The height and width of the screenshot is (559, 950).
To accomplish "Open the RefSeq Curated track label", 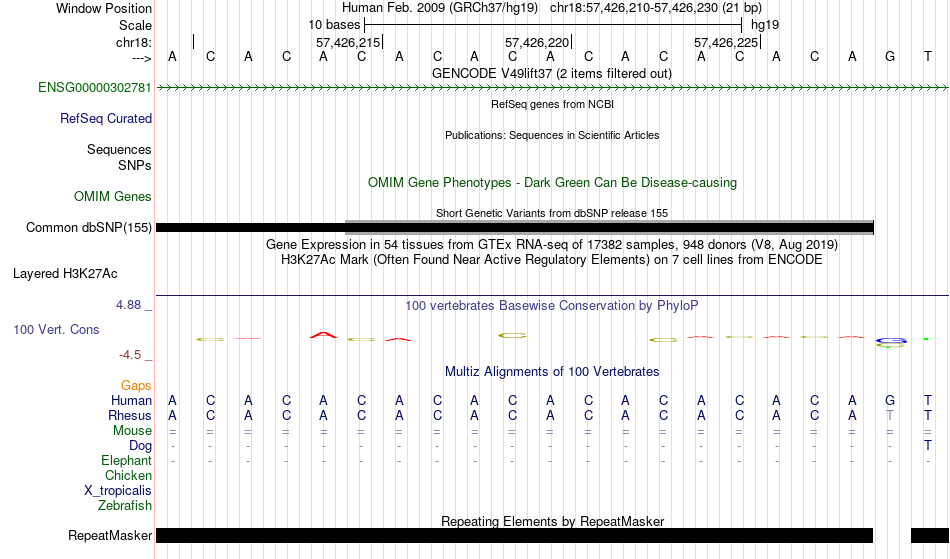I will (106, 119).
